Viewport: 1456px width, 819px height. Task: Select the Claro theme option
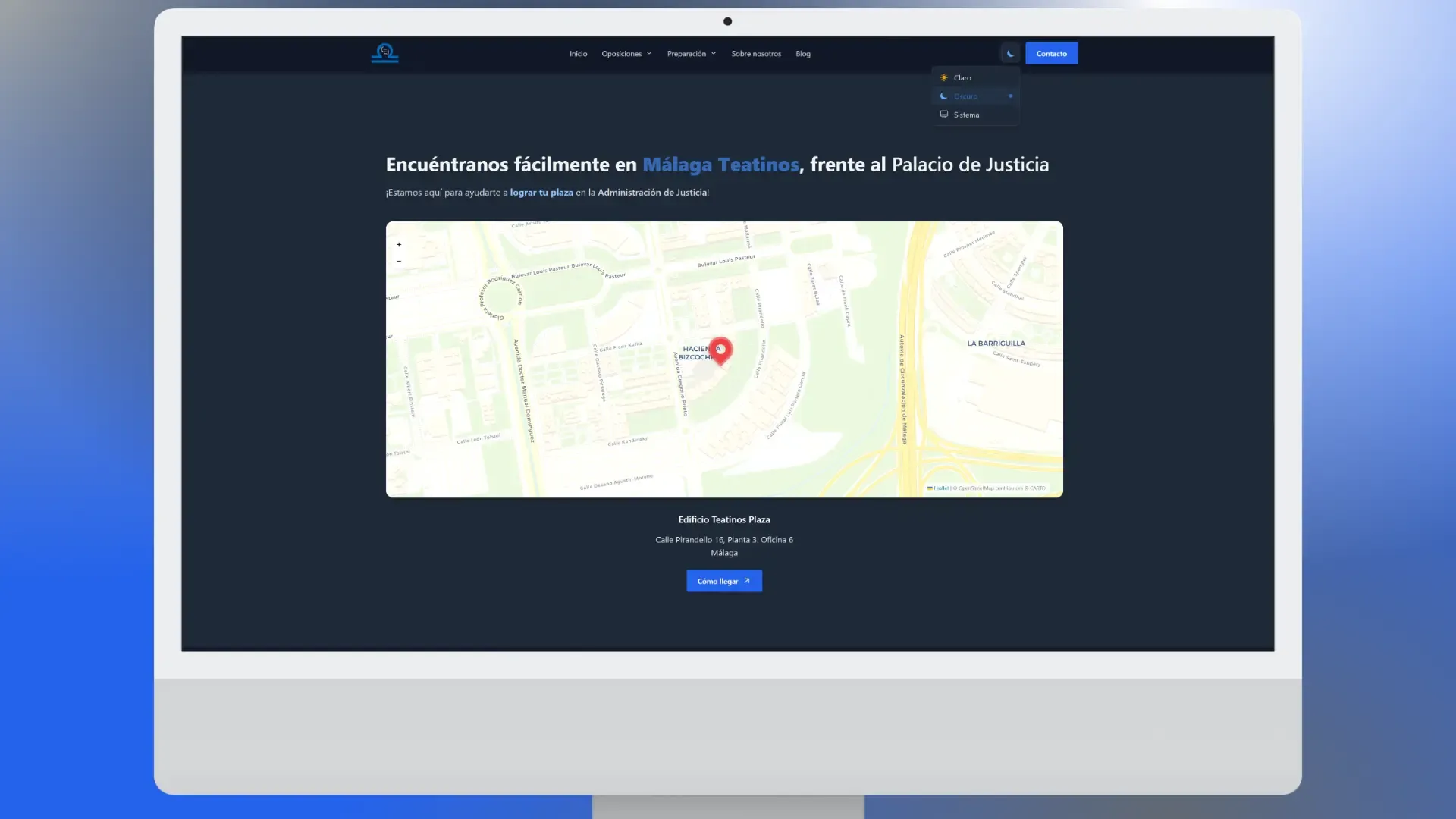[x=963, y=77]
